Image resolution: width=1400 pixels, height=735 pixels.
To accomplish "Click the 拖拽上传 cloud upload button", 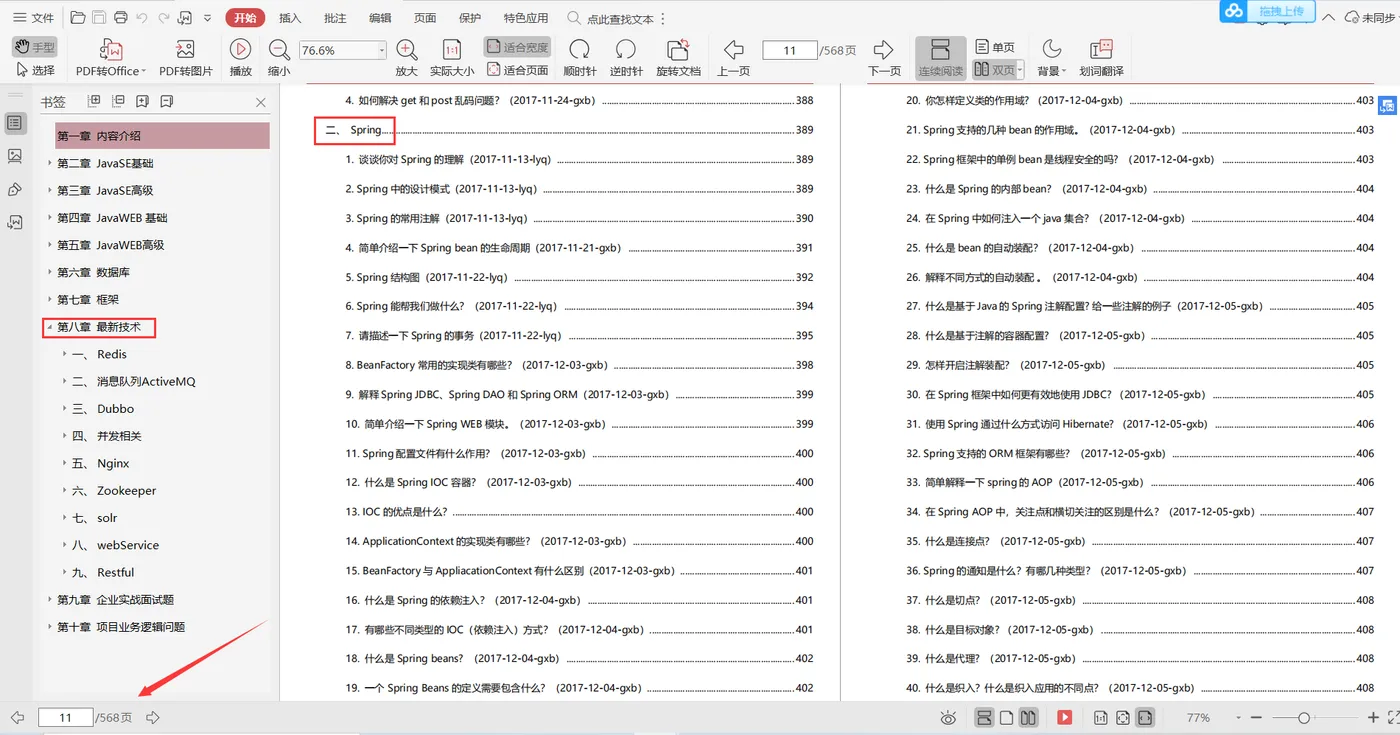I will point(1266,11).
